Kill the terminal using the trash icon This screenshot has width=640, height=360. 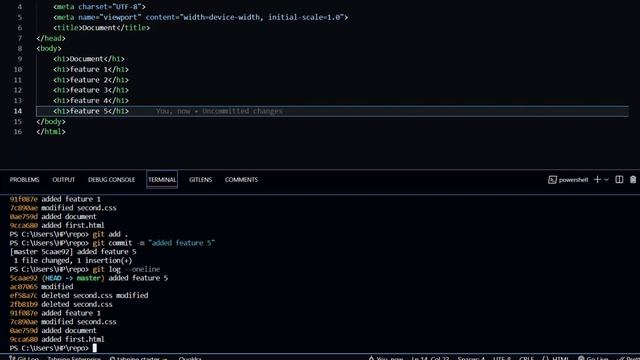click(633, 180)
